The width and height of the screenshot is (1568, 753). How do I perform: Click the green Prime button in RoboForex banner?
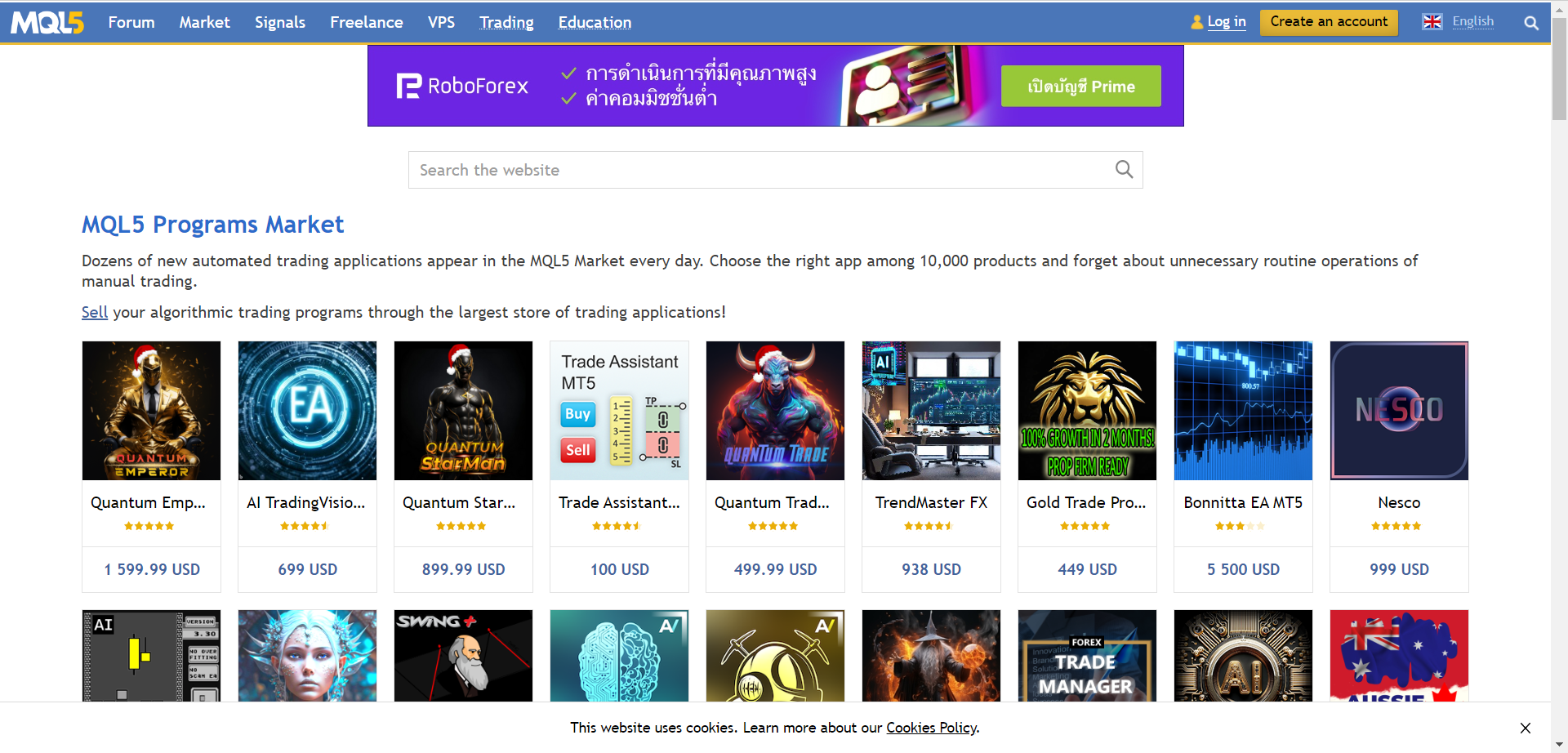(1081, 86)
